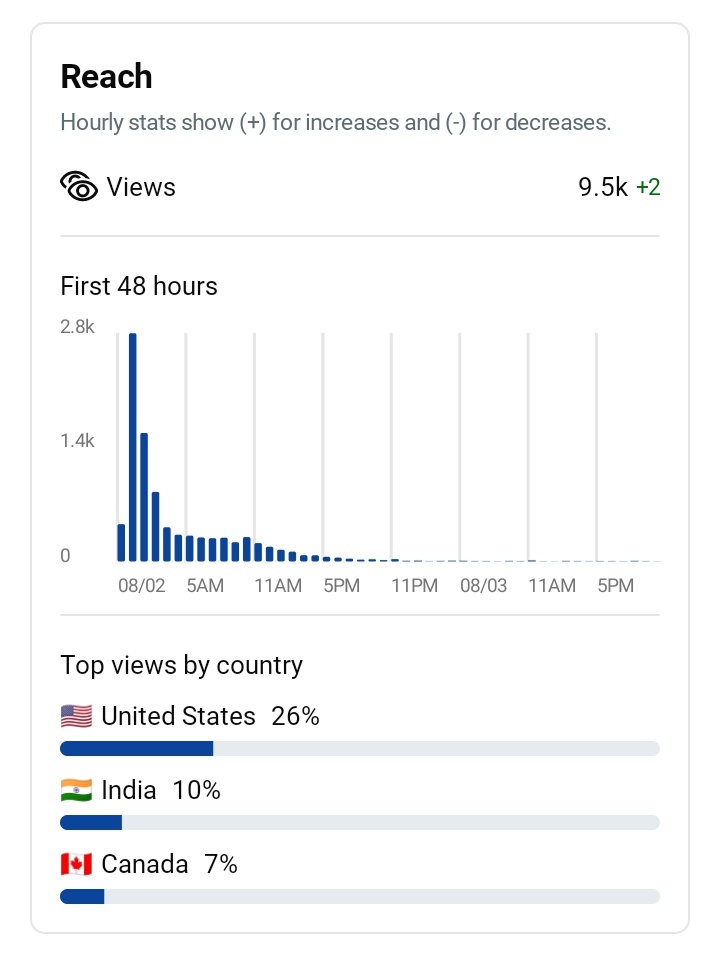The height and width of the screenshot is (957, 720).
Task: Click the 9.5k views count
Action: (x=603, y=187)
